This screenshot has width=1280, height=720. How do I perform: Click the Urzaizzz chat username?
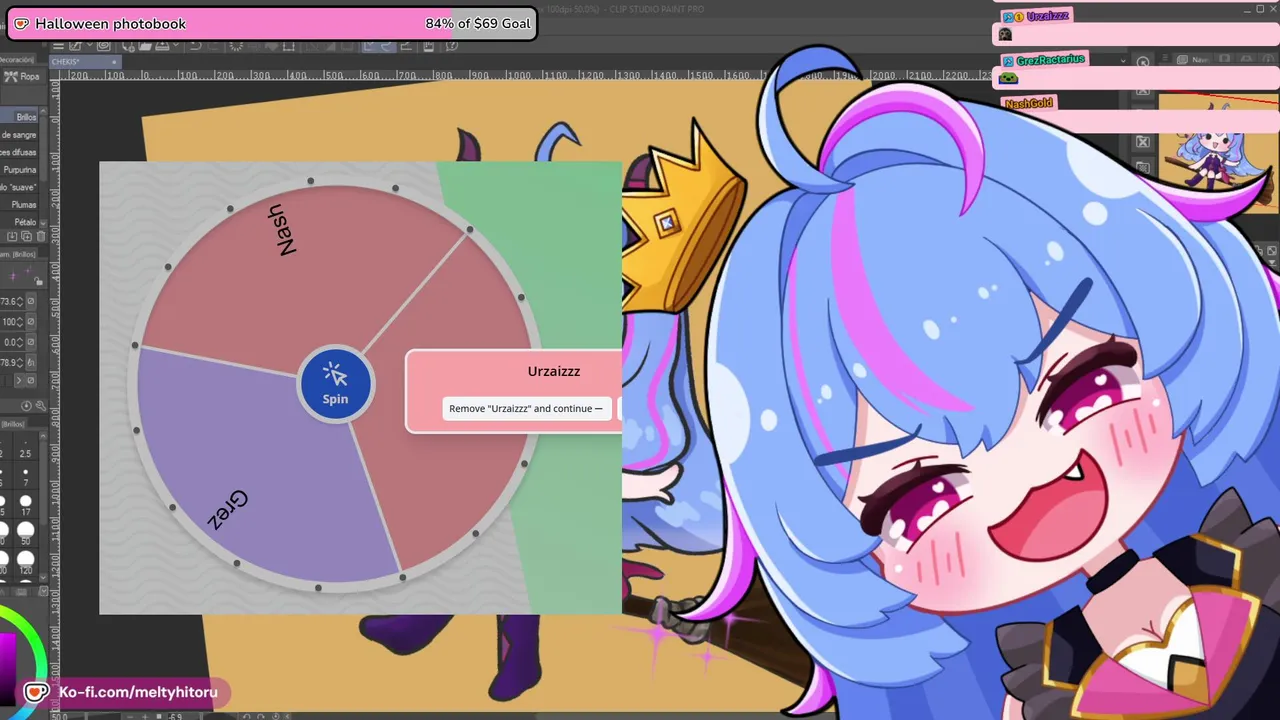1048,16
